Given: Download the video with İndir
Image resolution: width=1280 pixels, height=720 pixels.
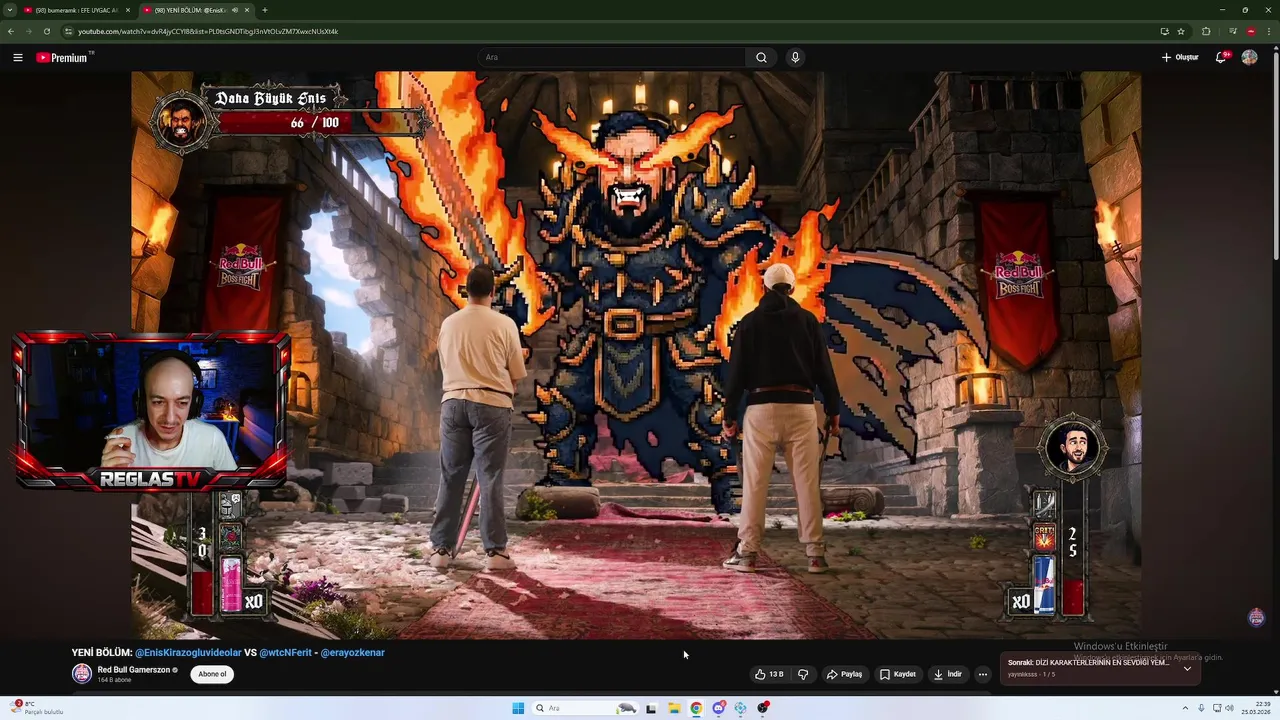Looking at the screenshot, I should (x=947, y=674).
